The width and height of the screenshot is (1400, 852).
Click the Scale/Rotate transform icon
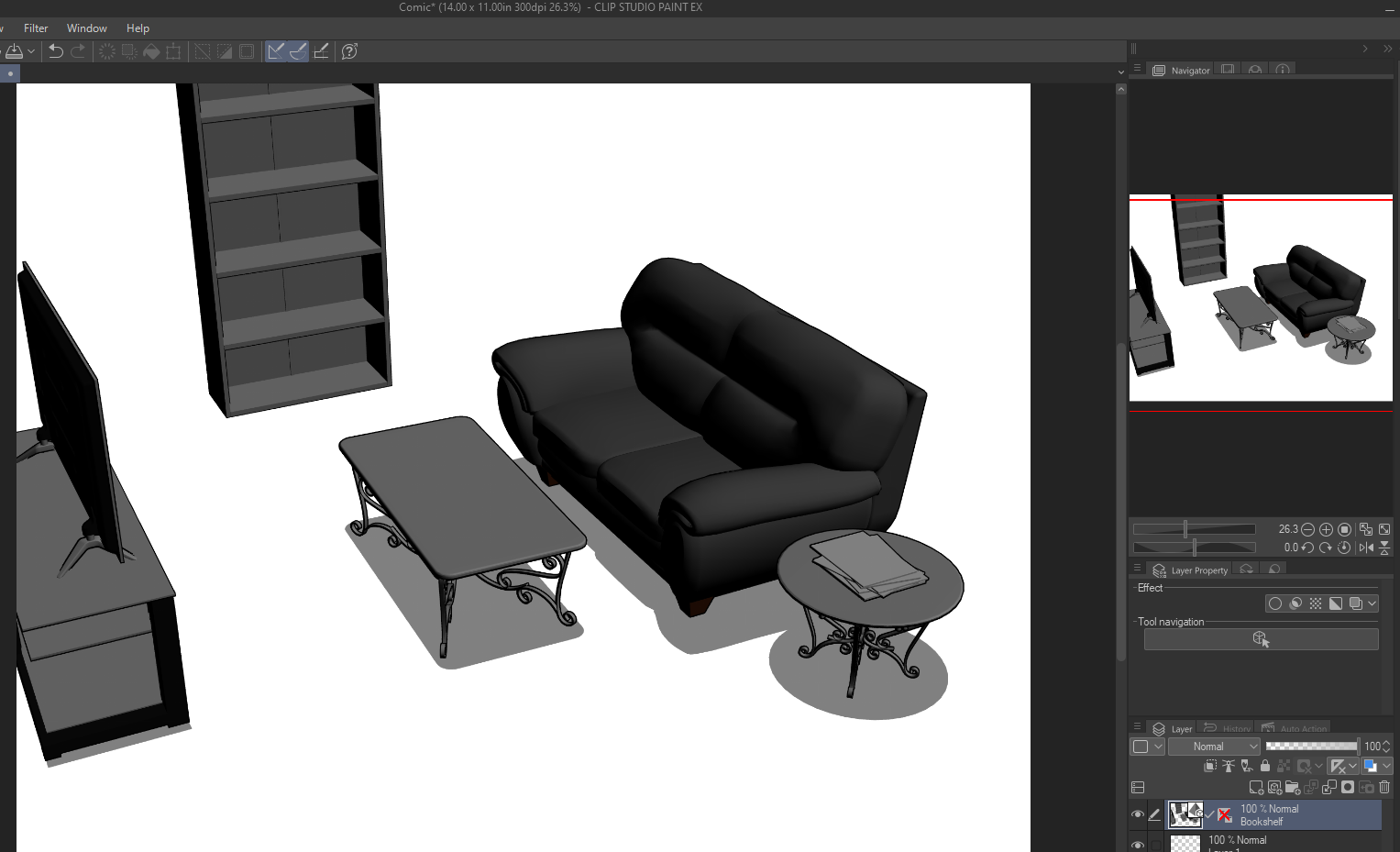click(173, 51)
